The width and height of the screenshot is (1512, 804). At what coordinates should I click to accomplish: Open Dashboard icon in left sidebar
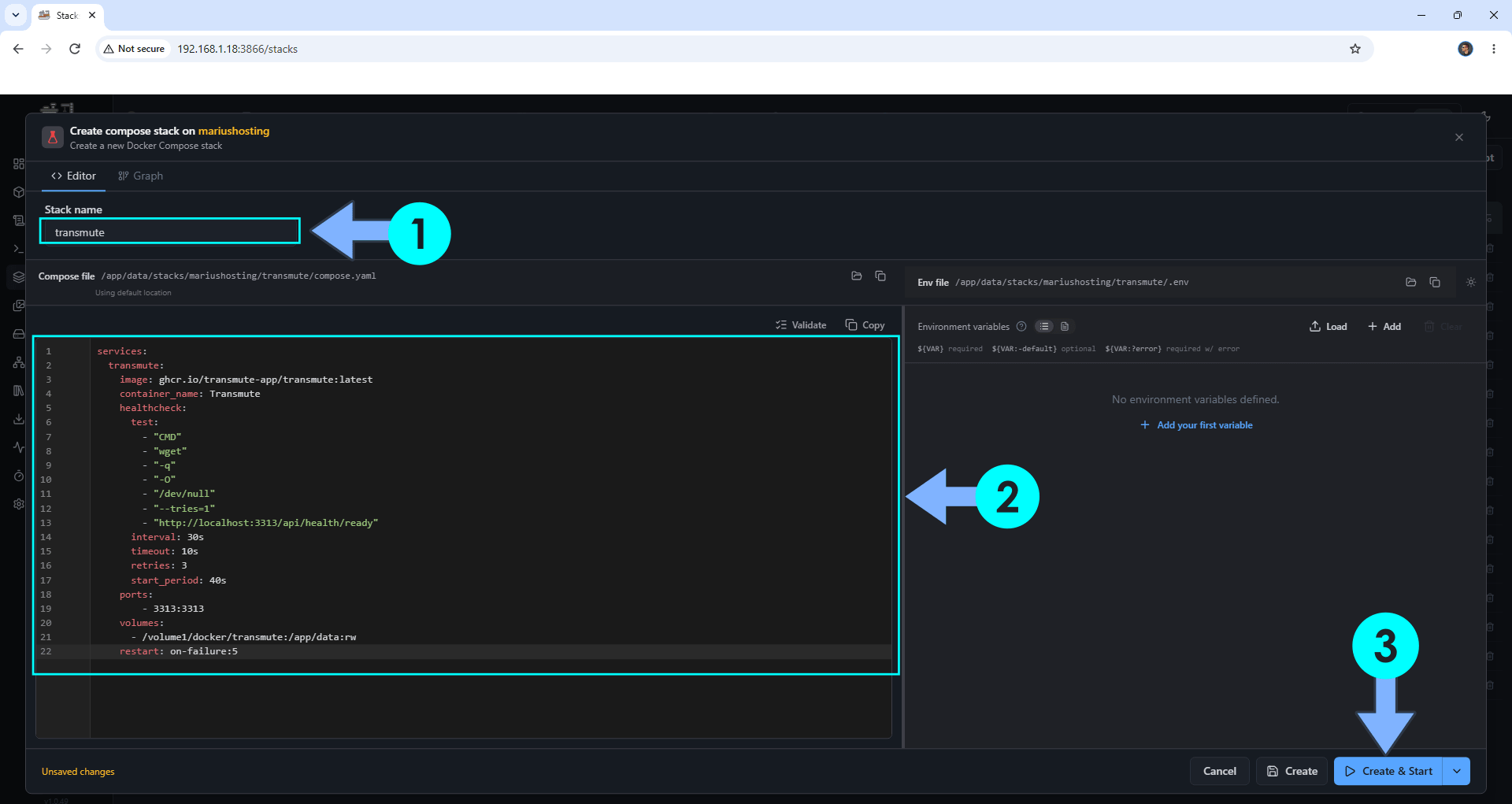(x=19, y=164)
